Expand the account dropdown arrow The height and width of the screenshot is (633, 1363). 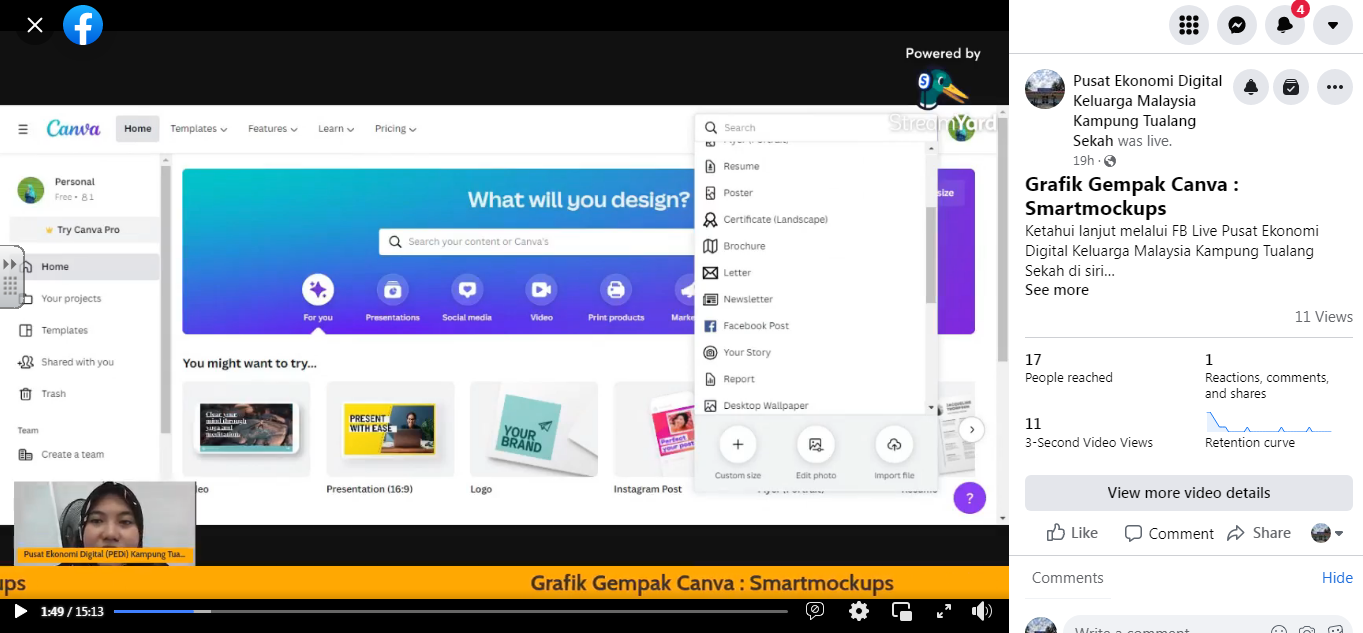1333,25
